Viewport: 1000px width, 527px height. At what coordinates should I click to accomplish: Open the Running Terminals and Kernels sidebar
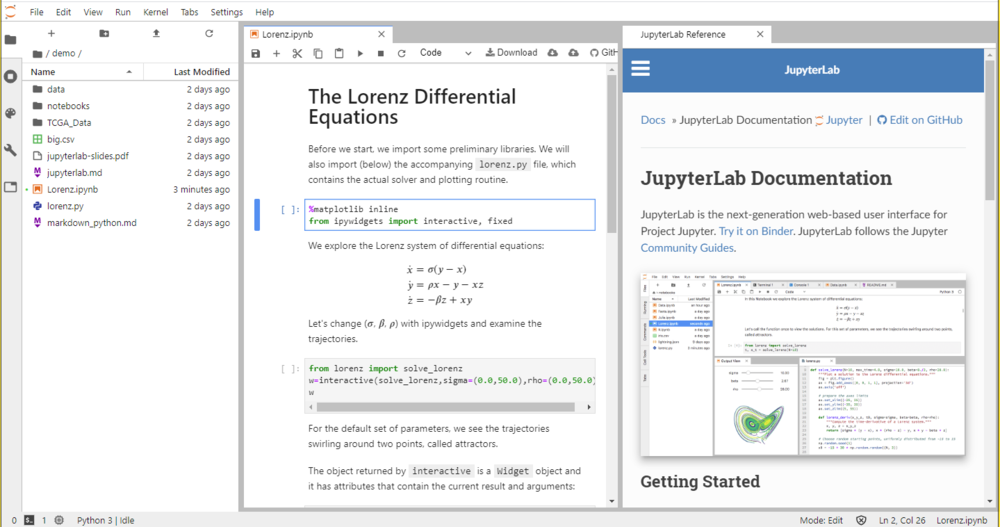click(x=10, y=76)
